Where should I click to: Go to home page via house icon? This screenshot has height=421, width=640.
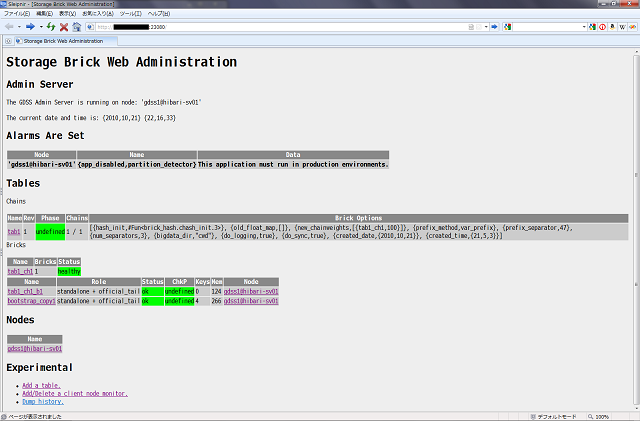(x=77, y=27)
